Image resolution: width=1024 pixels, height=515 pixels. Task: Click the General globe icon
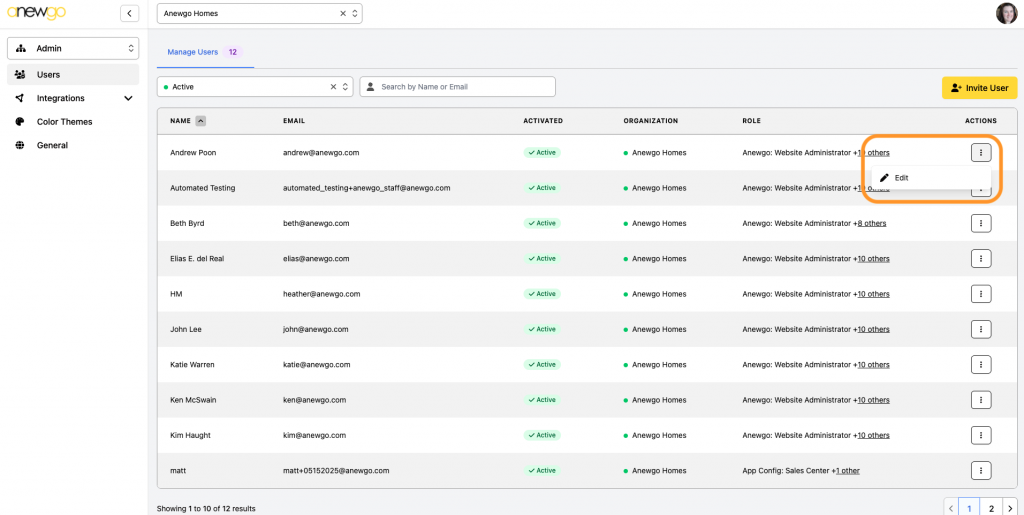point(20,145)
